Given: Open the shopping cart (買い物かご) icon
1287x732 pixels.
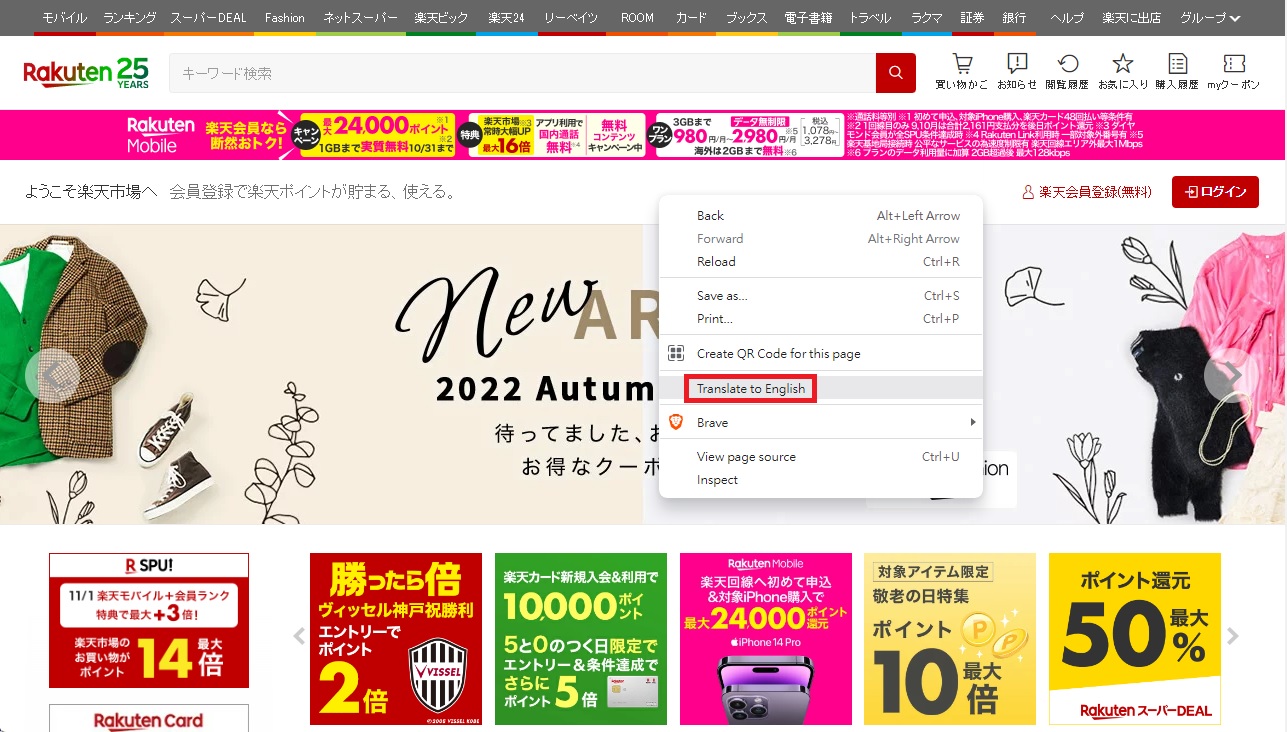Looking at the screenshot, I should (960, 72).
